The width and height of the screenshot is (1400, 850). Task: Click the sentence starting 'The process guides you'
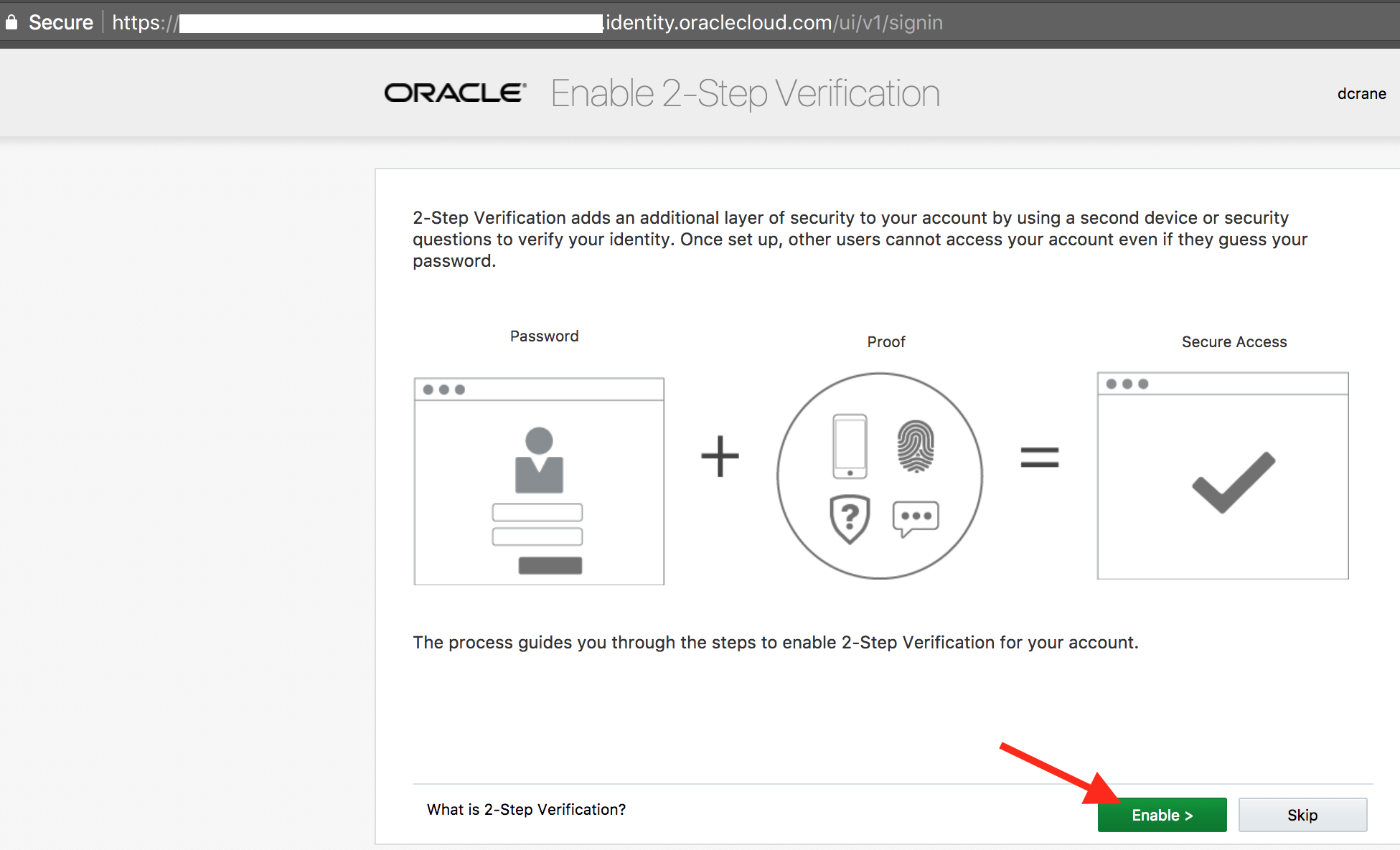(x=776, y=643)
